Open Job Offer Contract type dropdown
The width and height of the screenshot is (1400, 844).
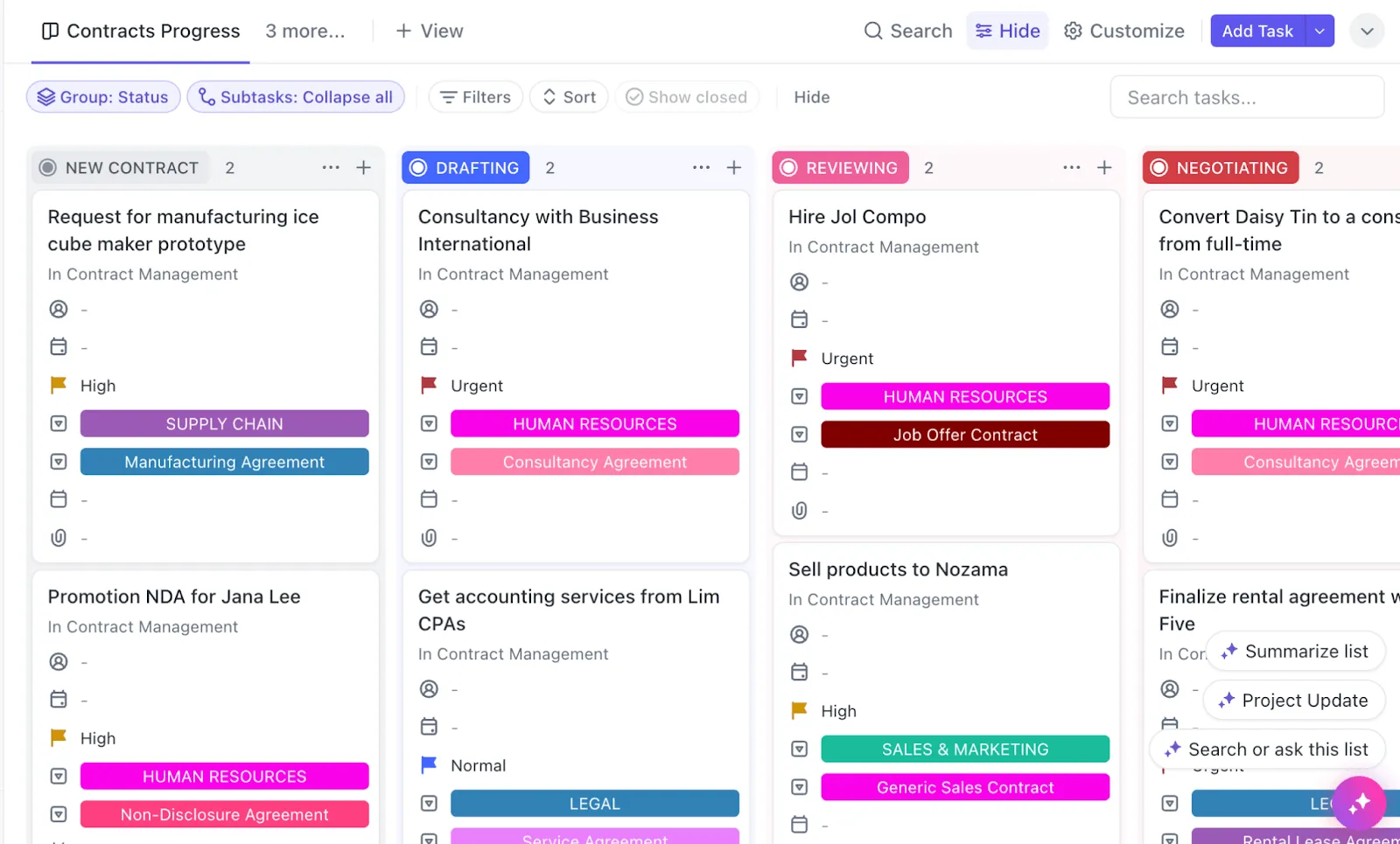965,435
